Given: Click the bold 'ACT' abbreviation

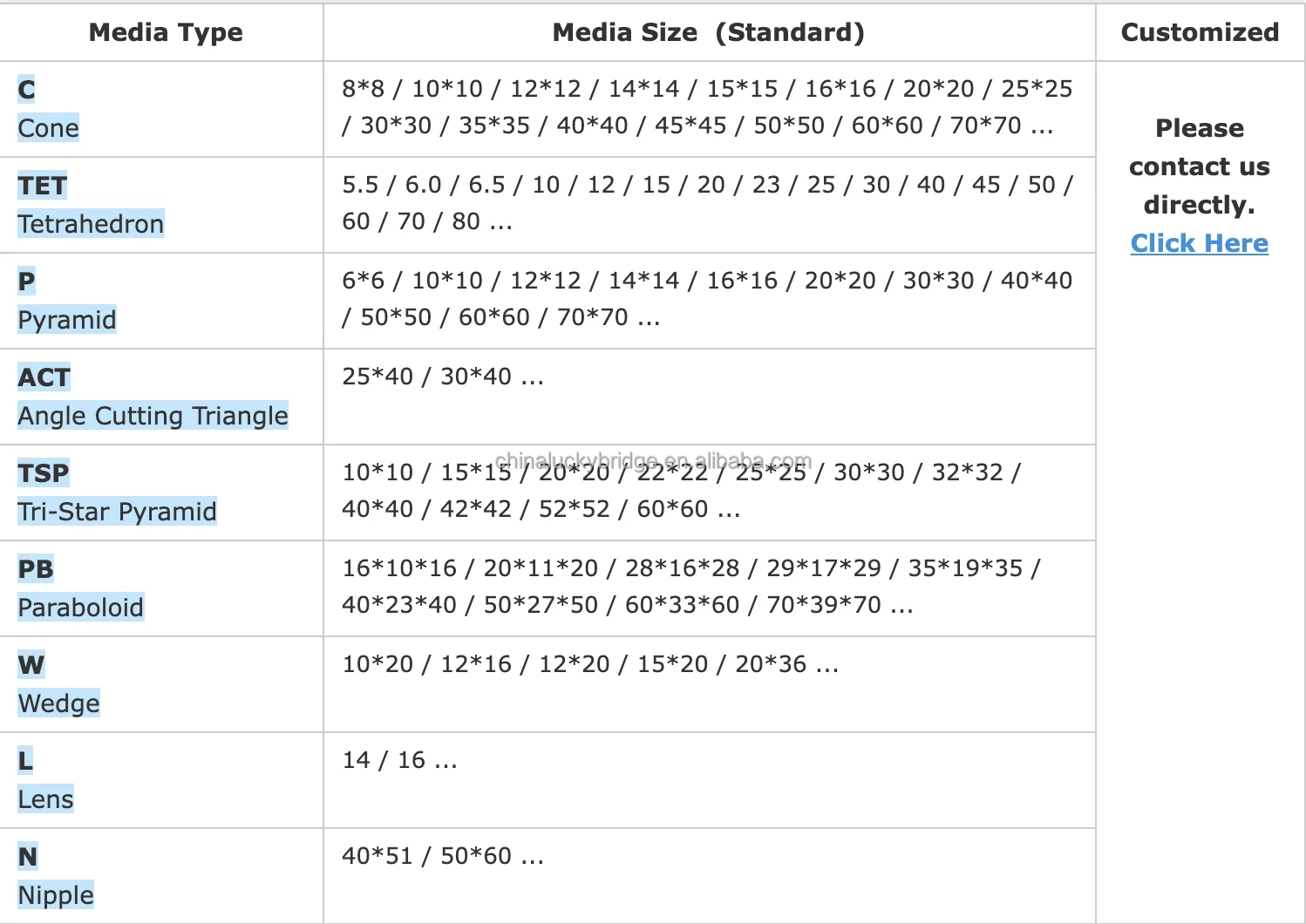Looking at the screenshot, I should [44, 377].
